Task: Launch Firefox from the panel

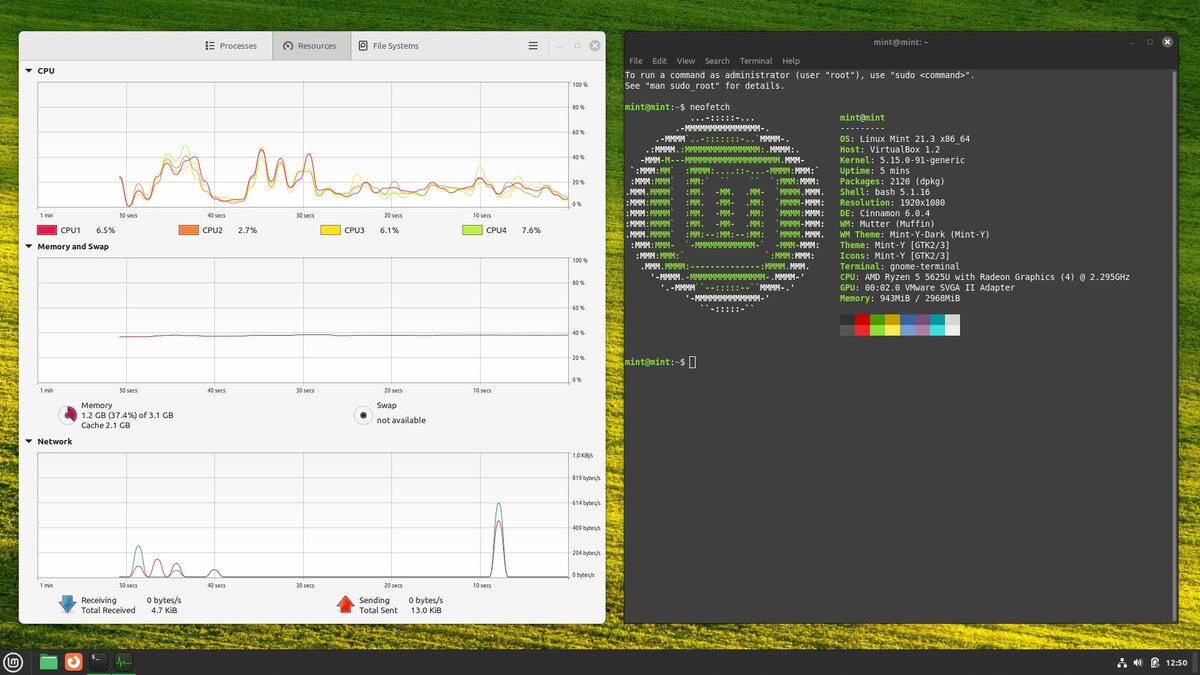Action: [73, 661]
